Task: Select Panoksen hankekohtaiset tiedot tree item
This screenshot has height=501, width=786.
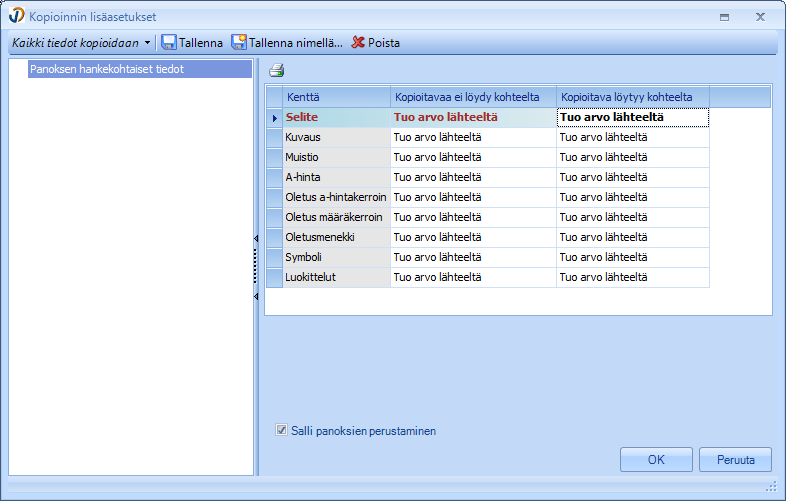Action: coord(140,69)
